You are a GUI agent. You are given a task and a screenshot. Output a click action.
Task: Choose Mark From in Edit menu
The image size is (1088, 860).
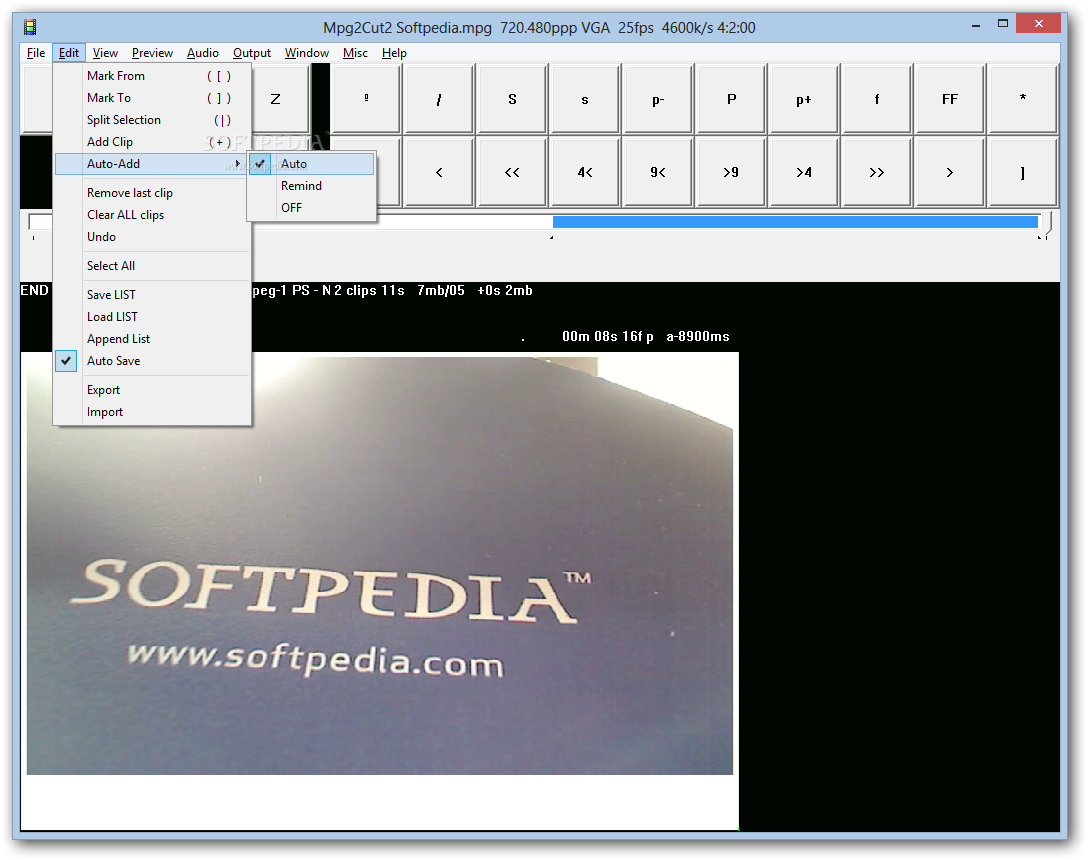(153, 76)
